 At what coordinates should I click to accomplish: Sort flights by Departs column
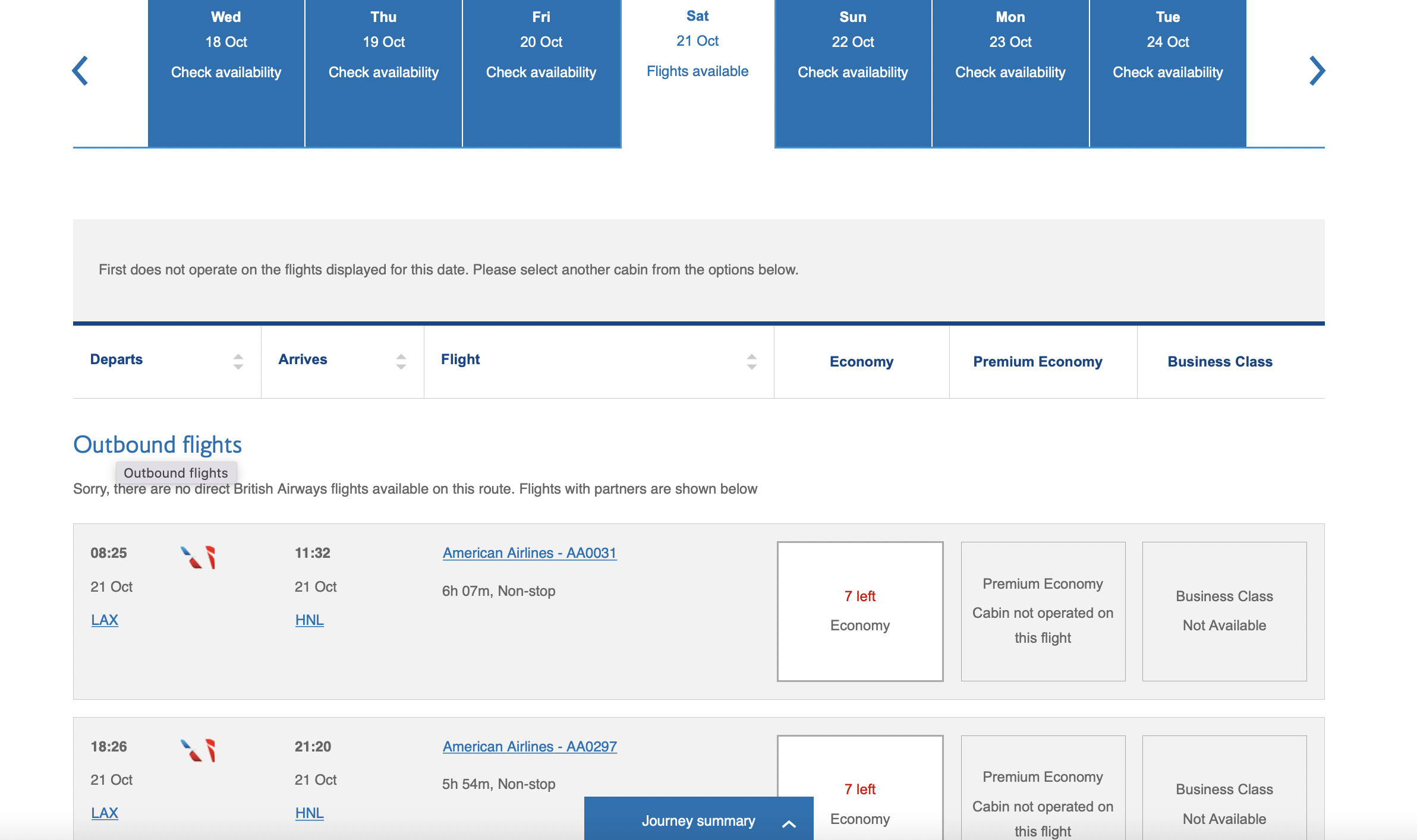pyautogui.click(x=238, y=361)
